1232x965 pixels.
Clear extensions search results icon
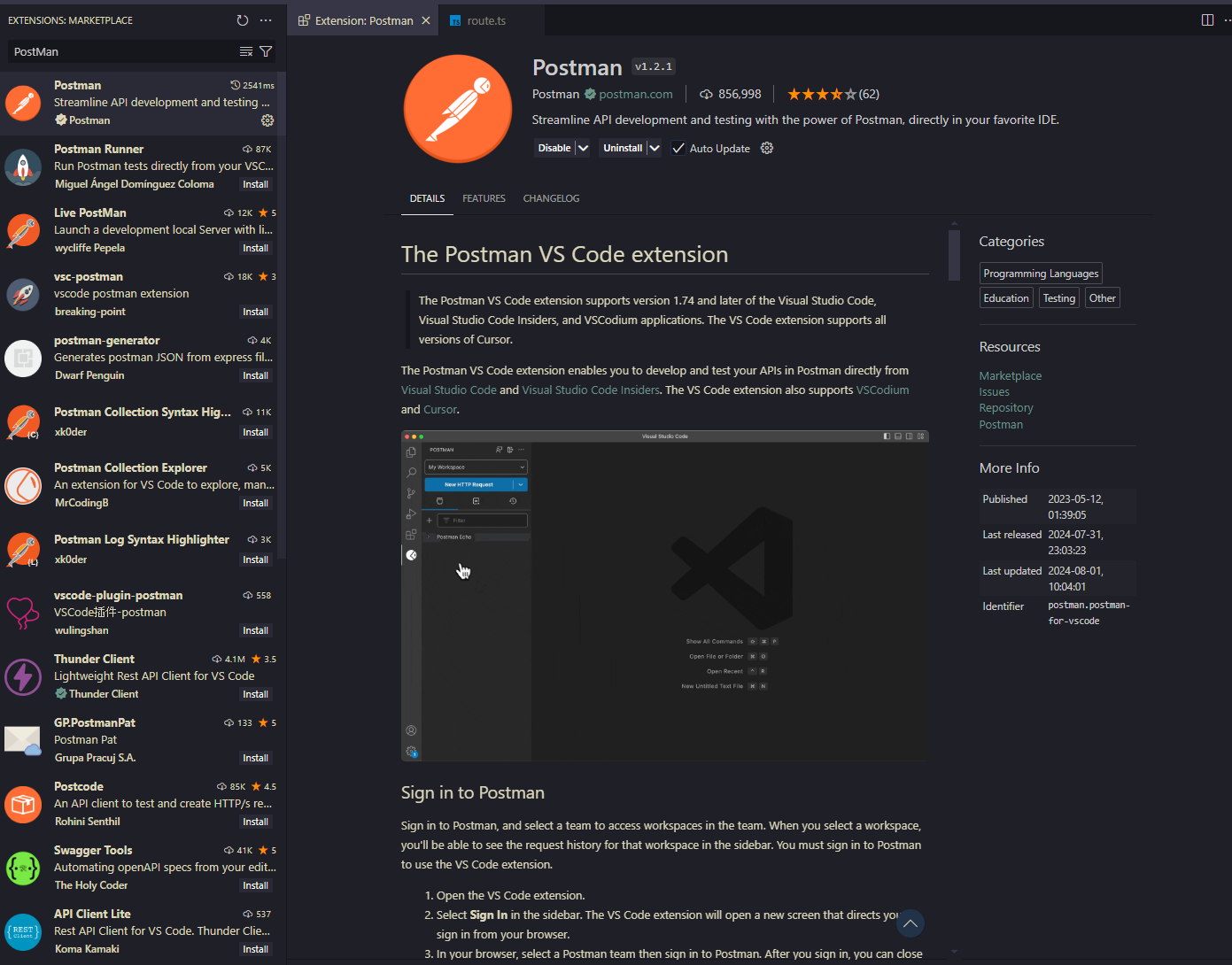(246, 51)
